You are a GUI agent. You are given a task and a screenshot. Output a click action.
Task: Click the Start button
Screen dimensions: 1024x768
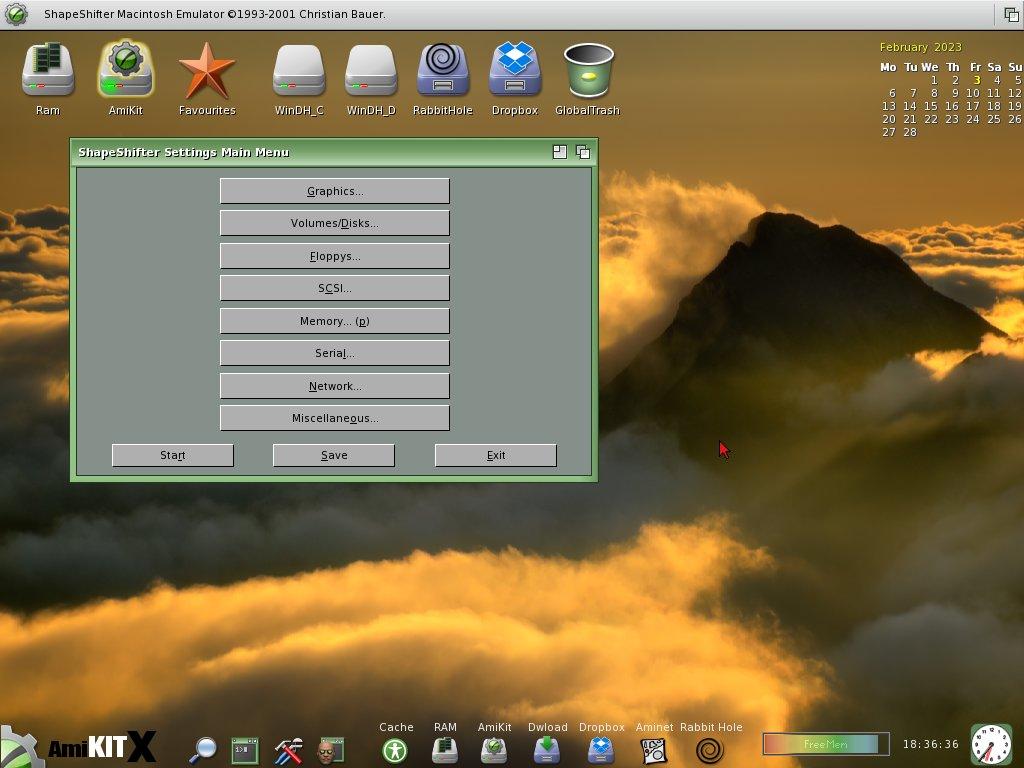tap(173, 455)
